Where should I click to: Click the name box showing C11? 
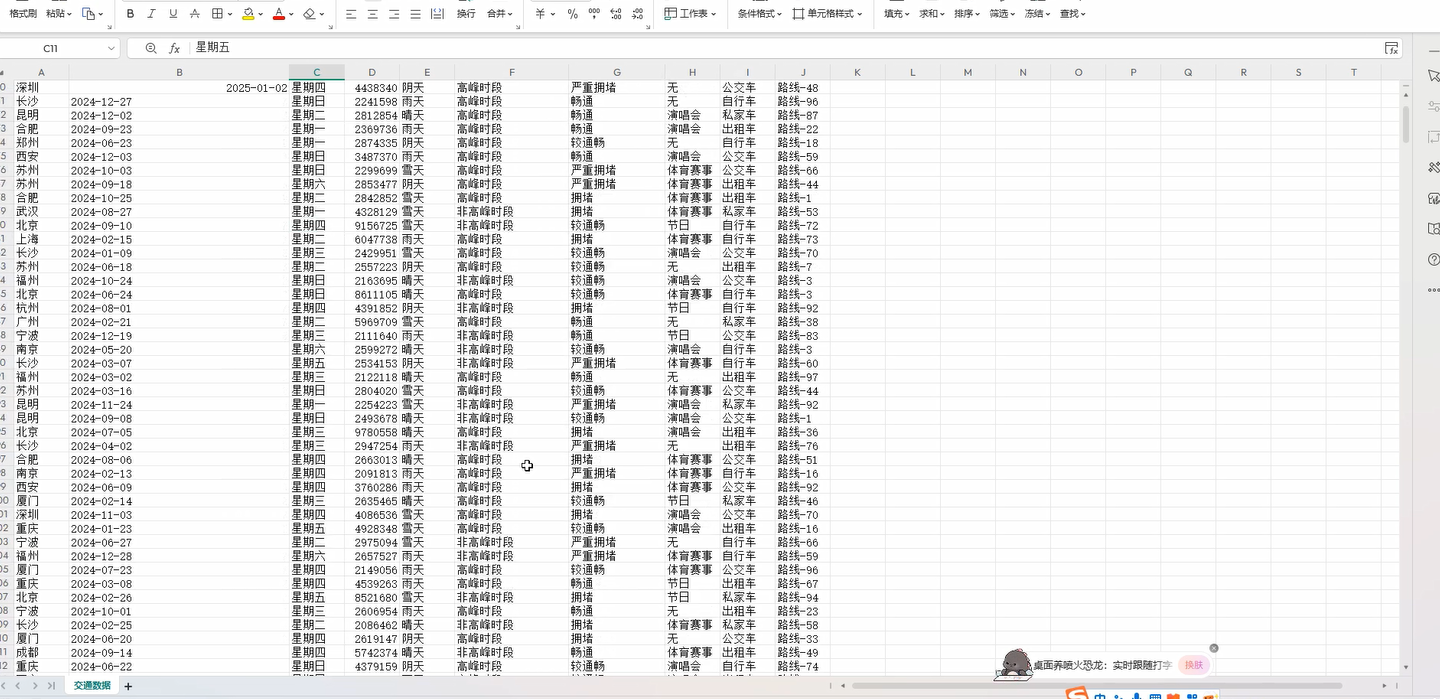pos(50,48)
